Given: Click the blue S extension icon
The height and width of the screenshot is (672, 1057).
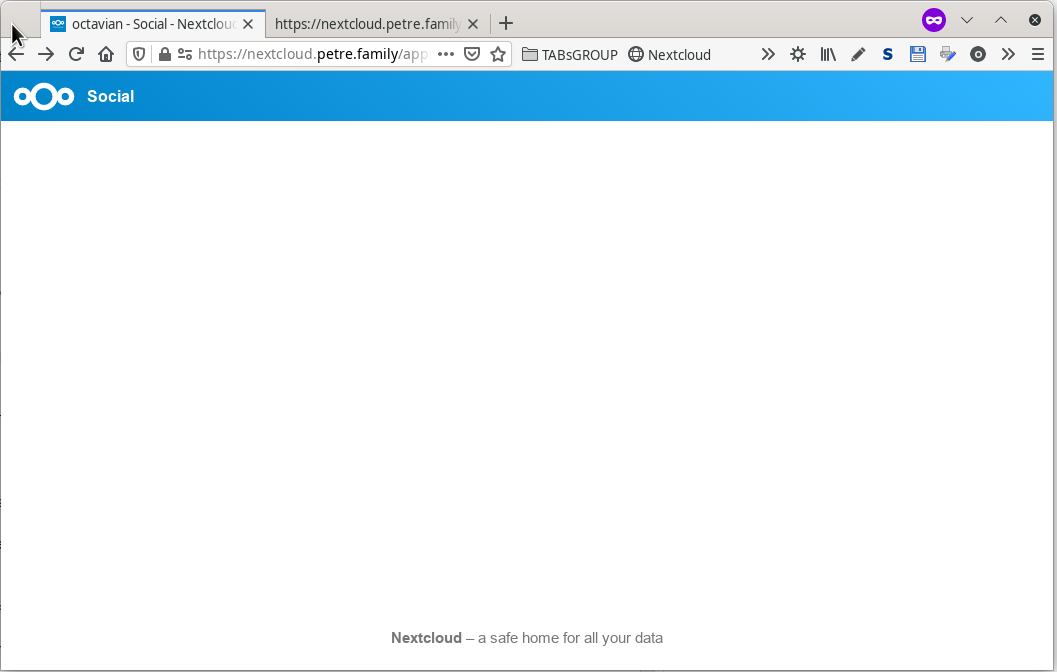Looking at the screenshot, I should 888,54.
